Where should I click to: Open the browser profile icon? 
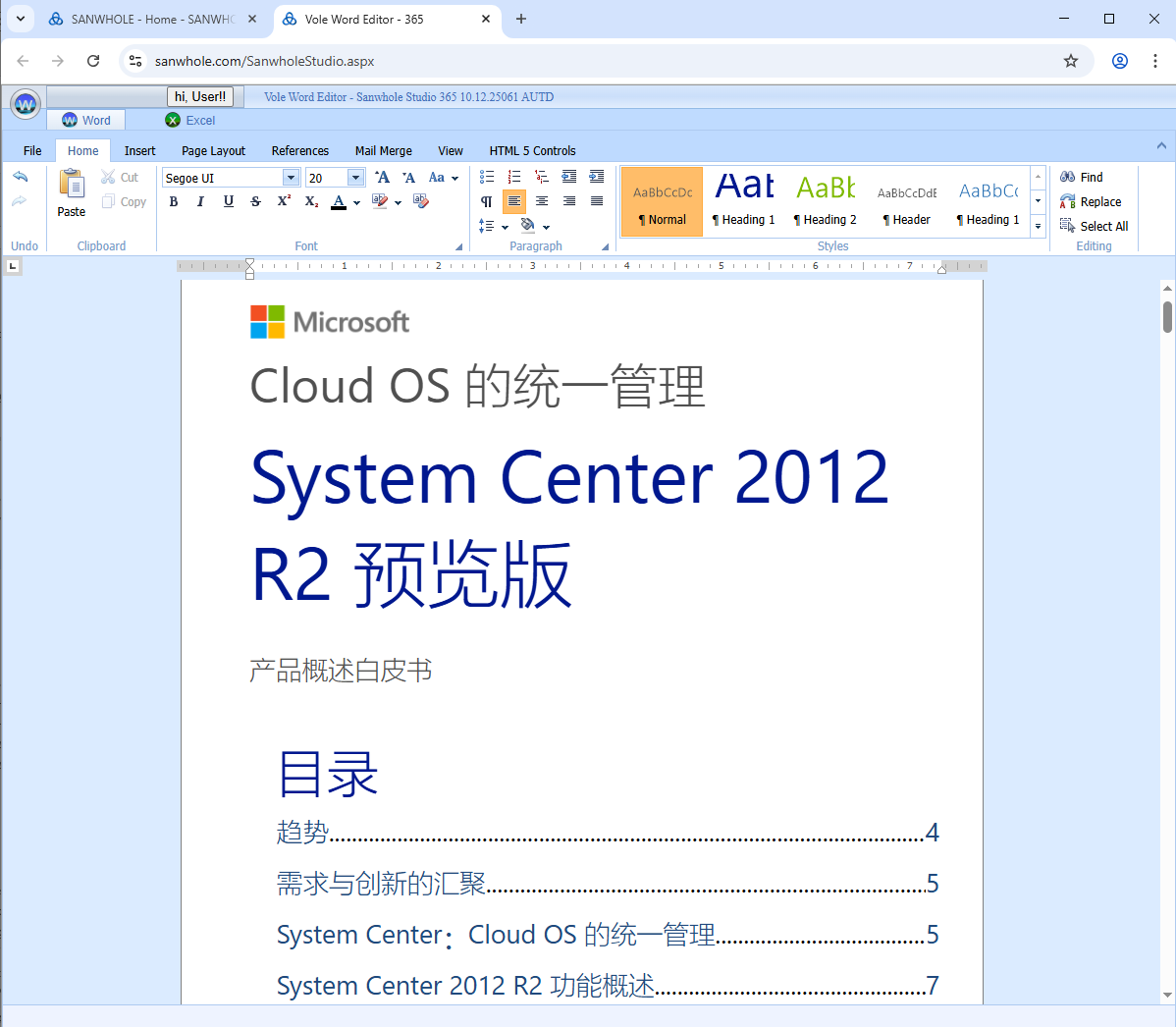click(x=1120, y=61)
